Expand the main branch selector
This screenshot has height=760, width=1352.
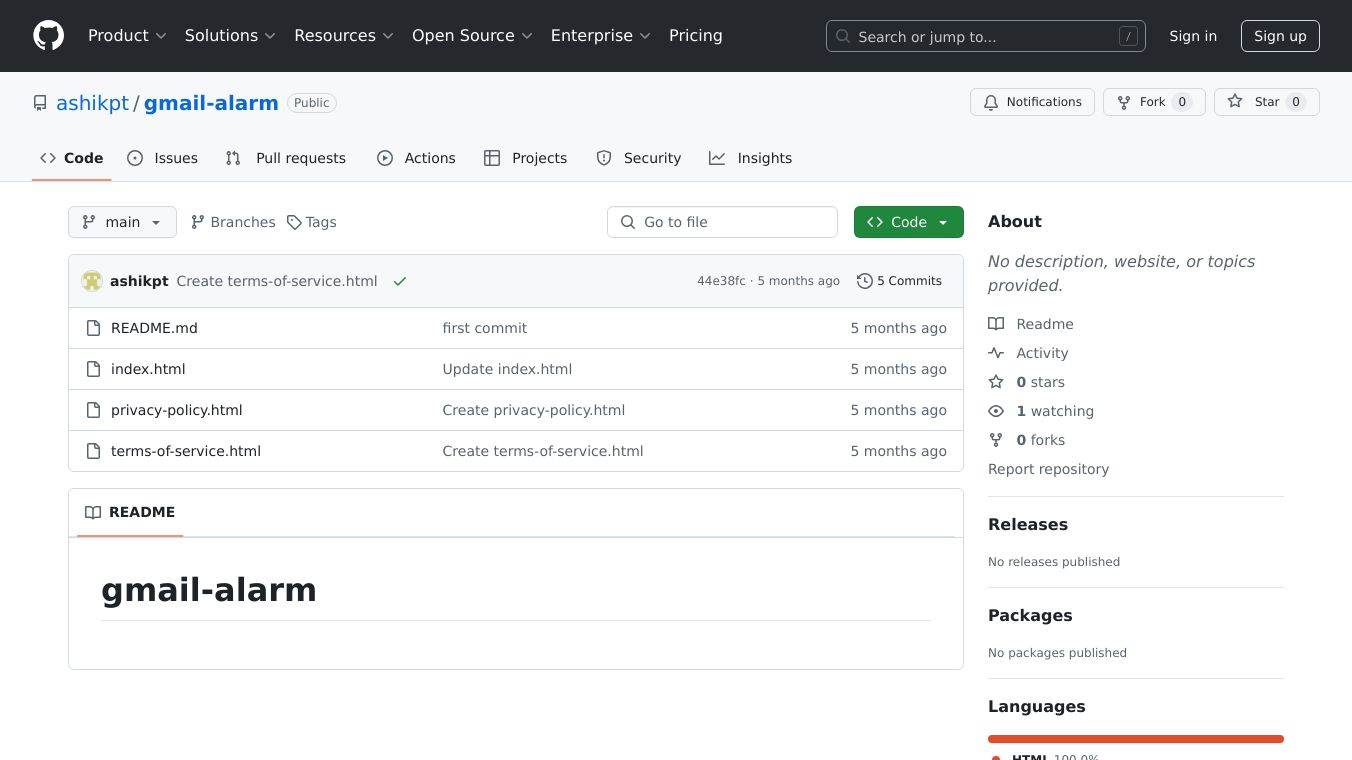(x=122, y=222)
